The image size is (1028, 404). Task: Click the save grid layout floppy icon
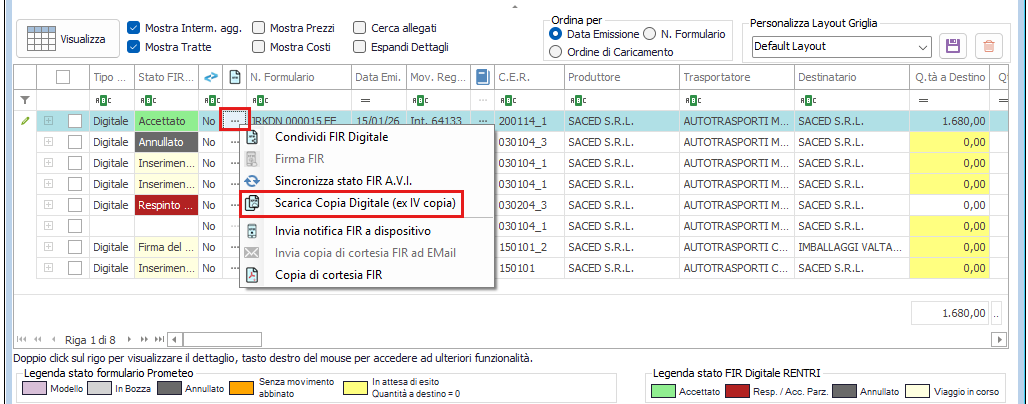pos(953,46)
